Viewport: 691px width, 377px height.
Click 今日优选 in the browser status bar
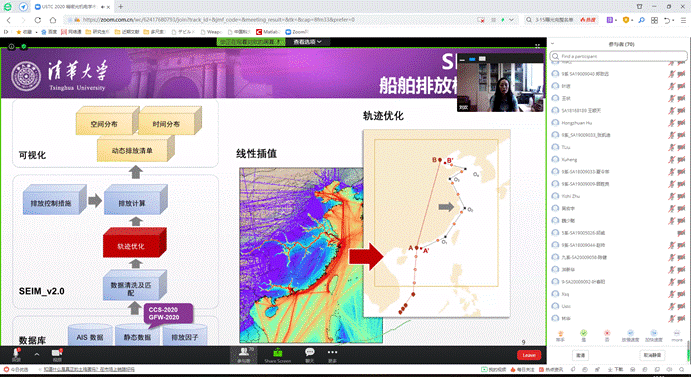[16, 370]
